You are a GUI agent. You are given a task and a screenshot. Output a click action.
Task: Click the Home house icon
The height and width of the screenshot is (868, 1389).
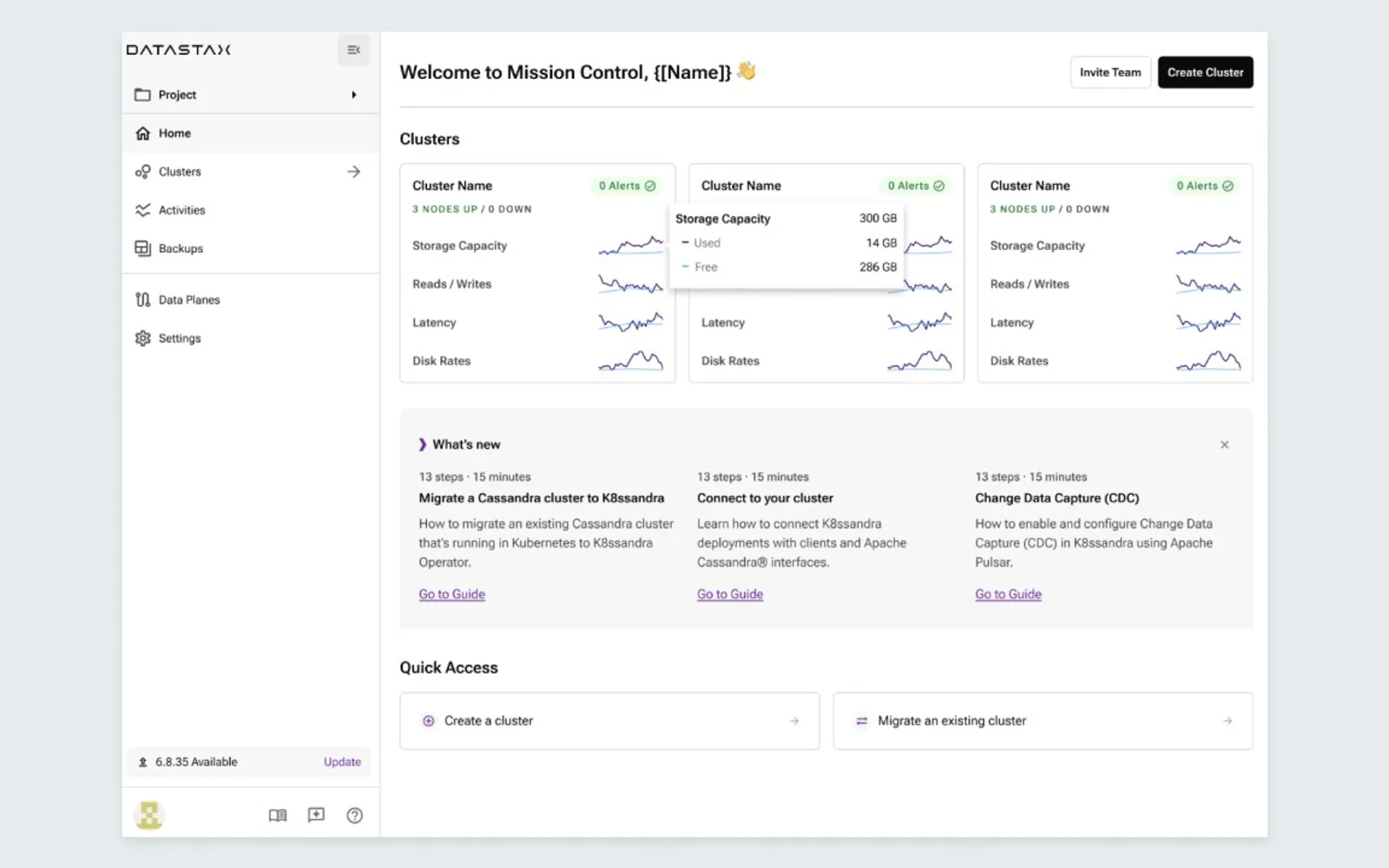142,133
